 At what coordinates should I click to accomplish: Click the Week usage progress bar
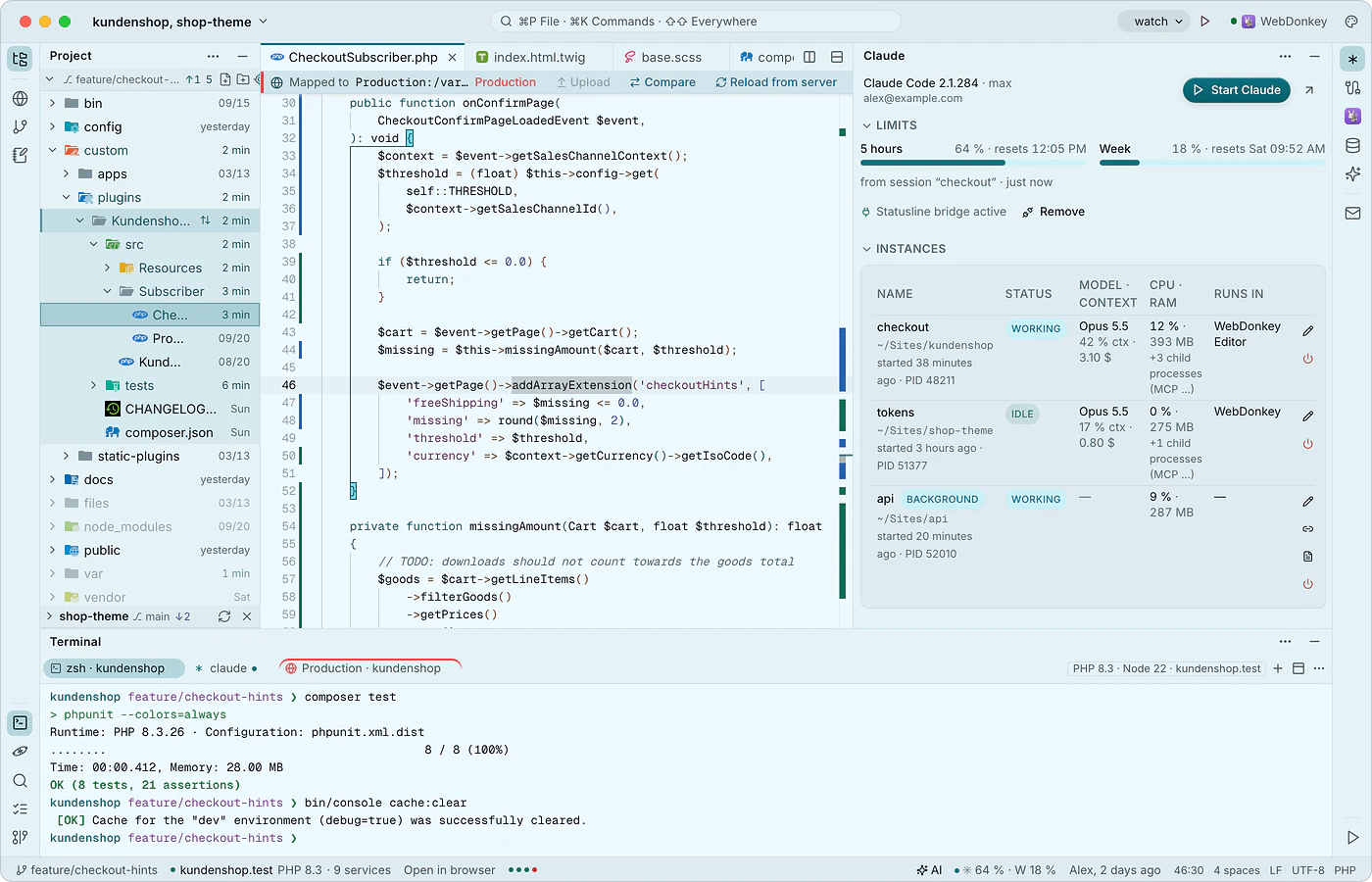[x=1212, y=163]
